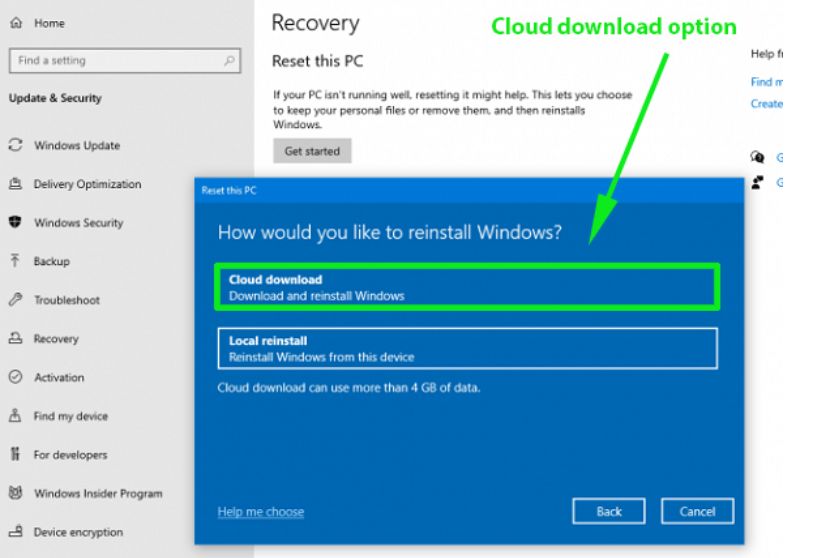Open Device encryption settings

[x=78, y=532]
